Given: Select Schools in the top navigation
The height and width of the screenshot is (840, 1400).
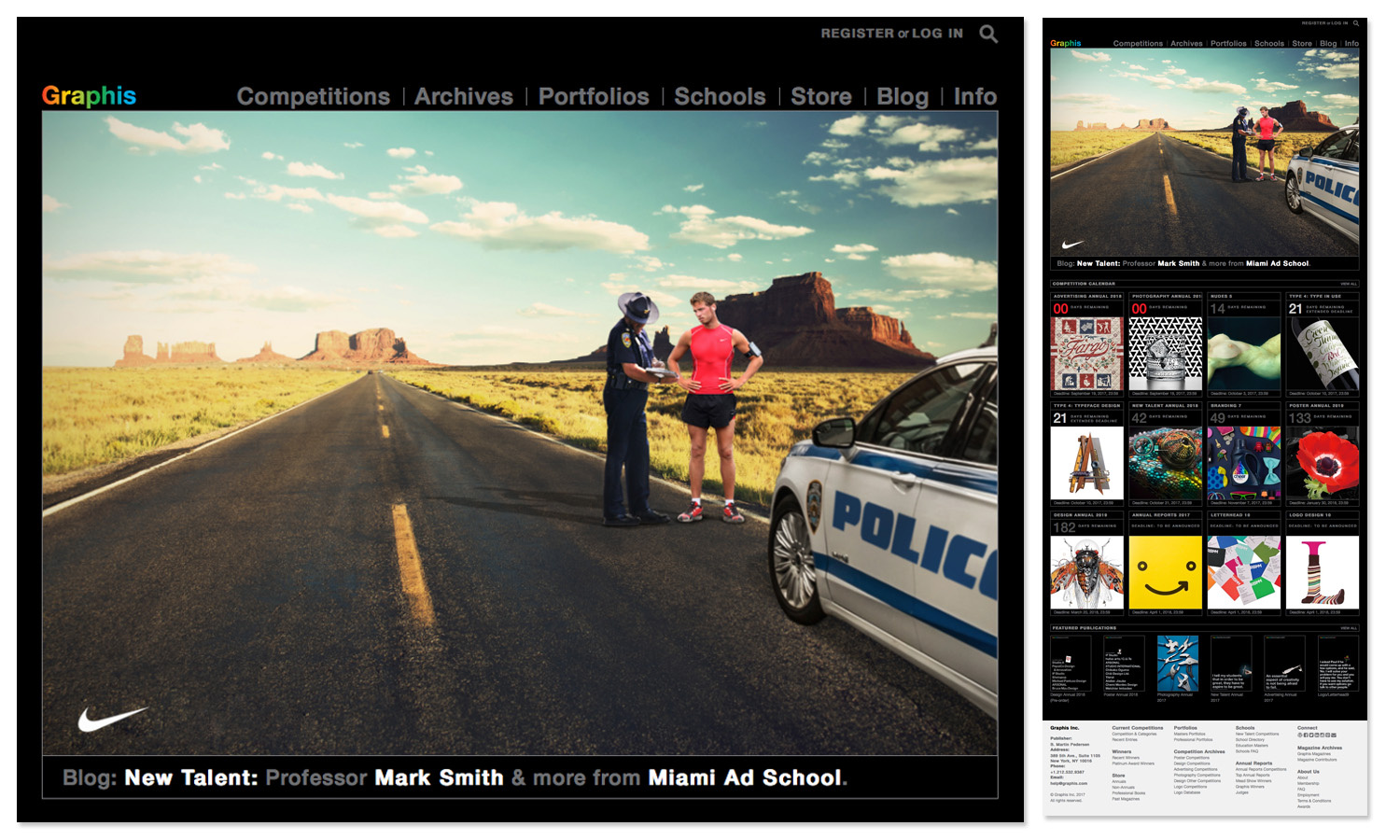Looking at the screenshot, I should [x=719, y=96].
